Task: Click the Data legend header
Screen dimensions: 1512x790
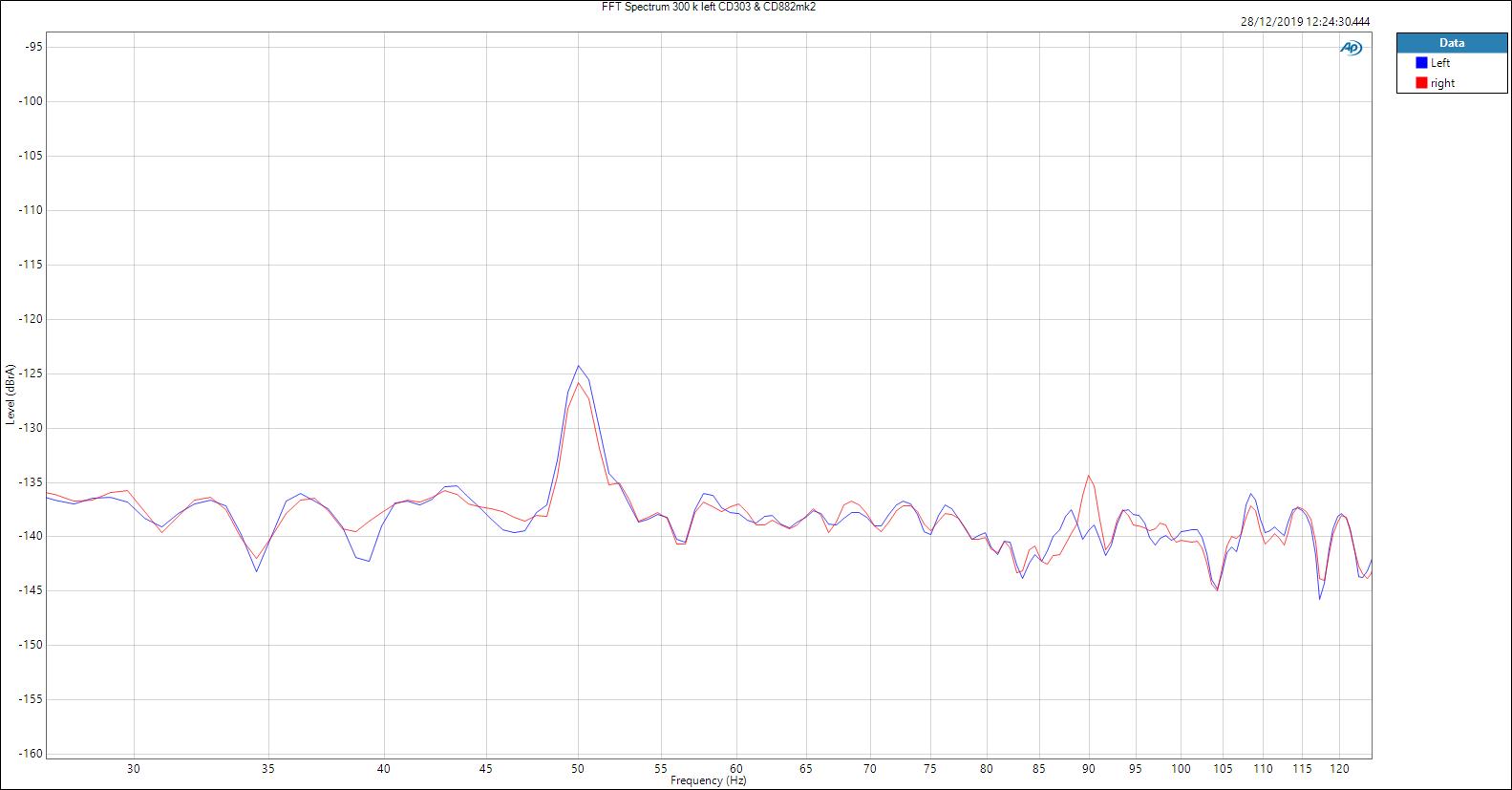Action: (x=1451, y=43)
